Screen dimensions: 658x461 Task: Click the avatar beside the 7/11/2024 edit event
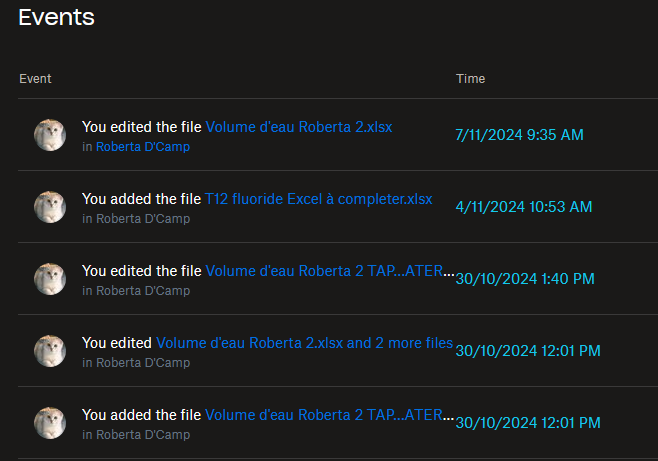point(50,135)
